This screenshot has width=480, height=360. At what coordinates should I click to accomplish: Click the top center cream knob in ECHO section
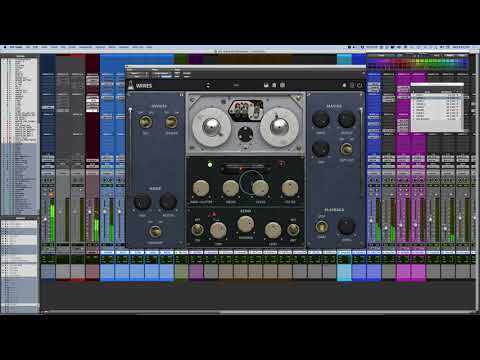[x=246, y=224]
